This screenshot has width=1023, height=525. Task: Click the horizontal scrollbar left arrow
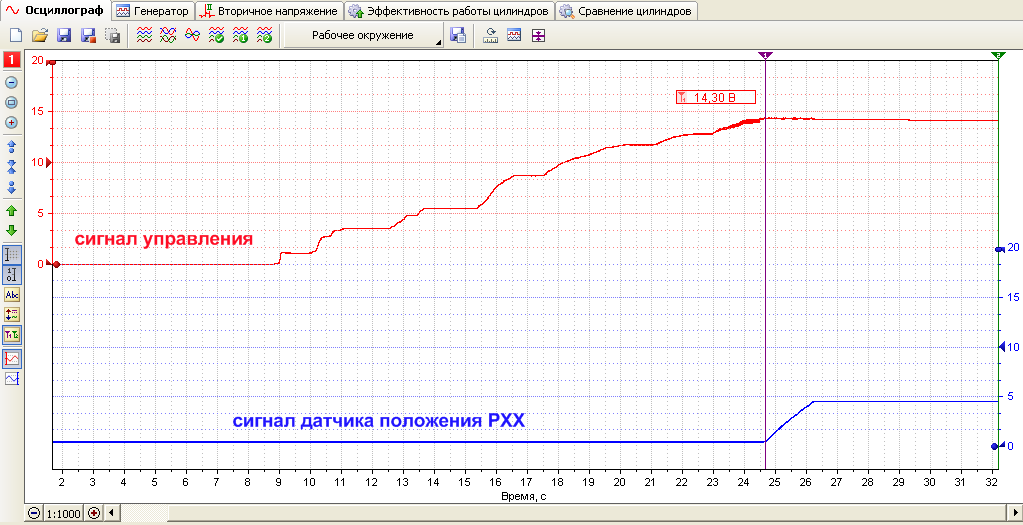(110, 513)
